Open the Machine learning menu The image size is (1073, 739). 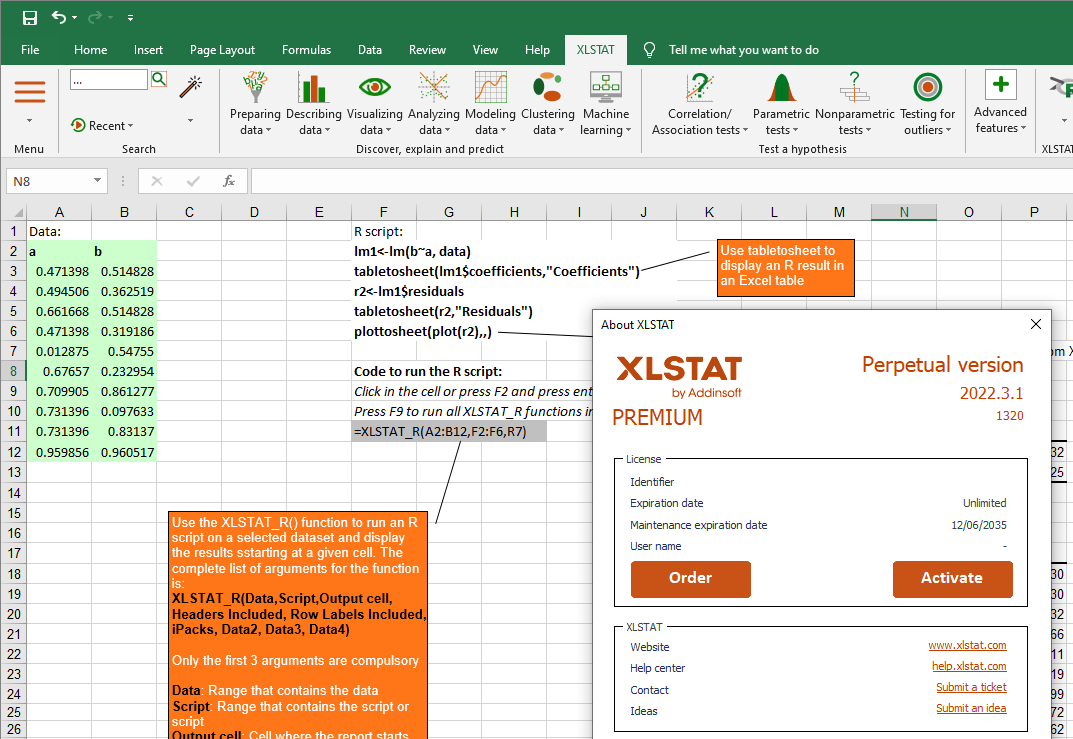pos(606,103)
